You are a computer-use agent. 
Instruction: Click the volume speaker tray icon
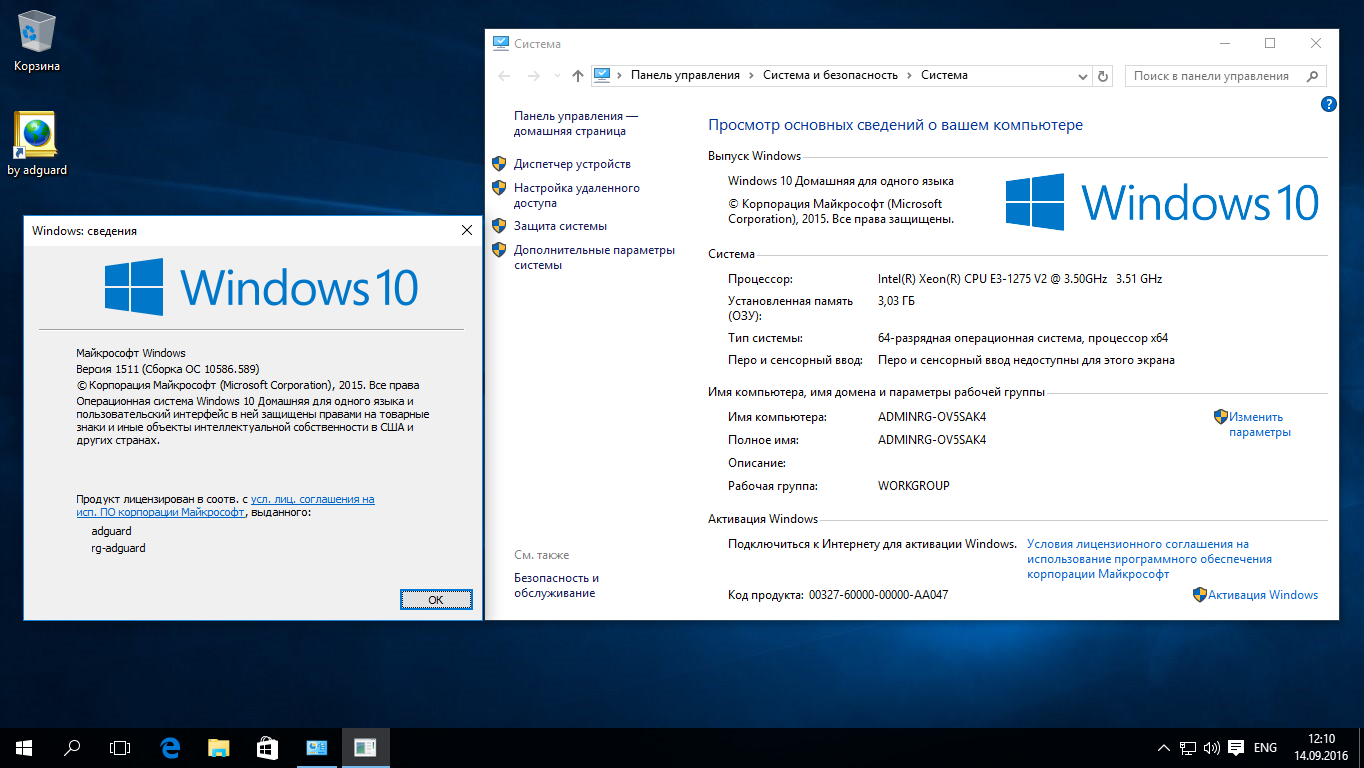click(x=1211, y=747)
